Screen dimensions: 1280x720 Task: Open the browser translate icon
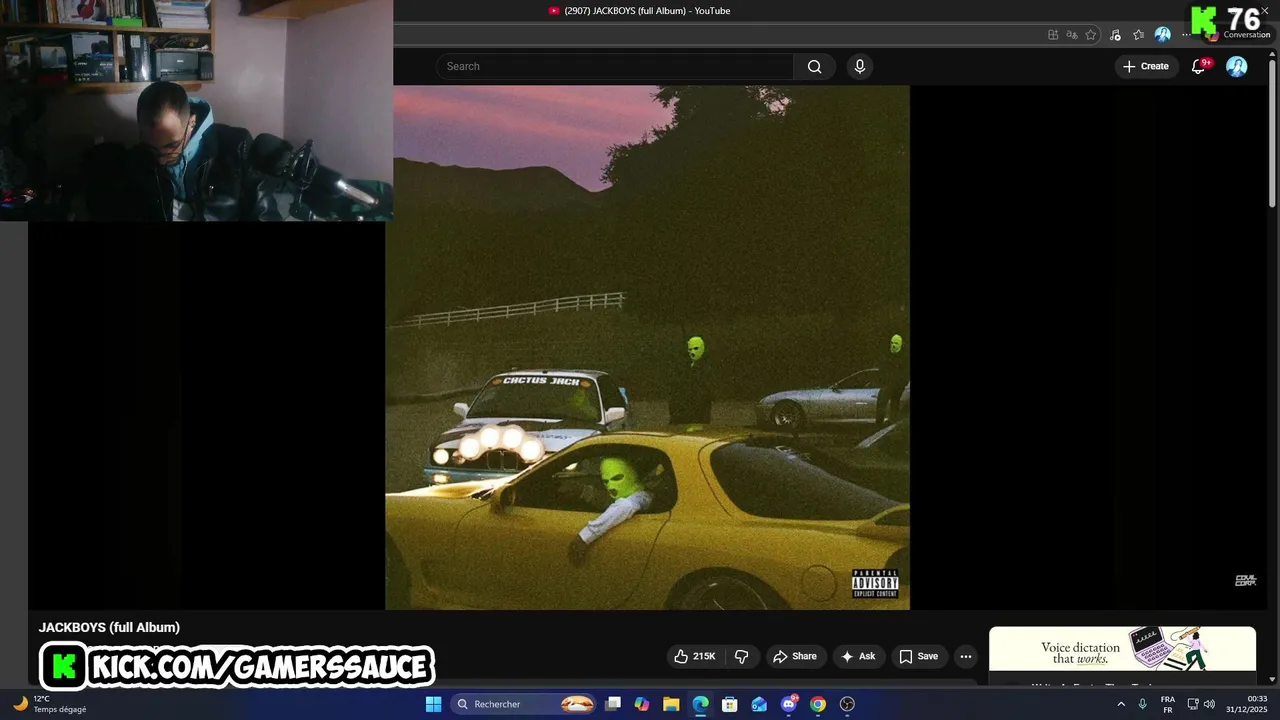tap(1071, 34)
